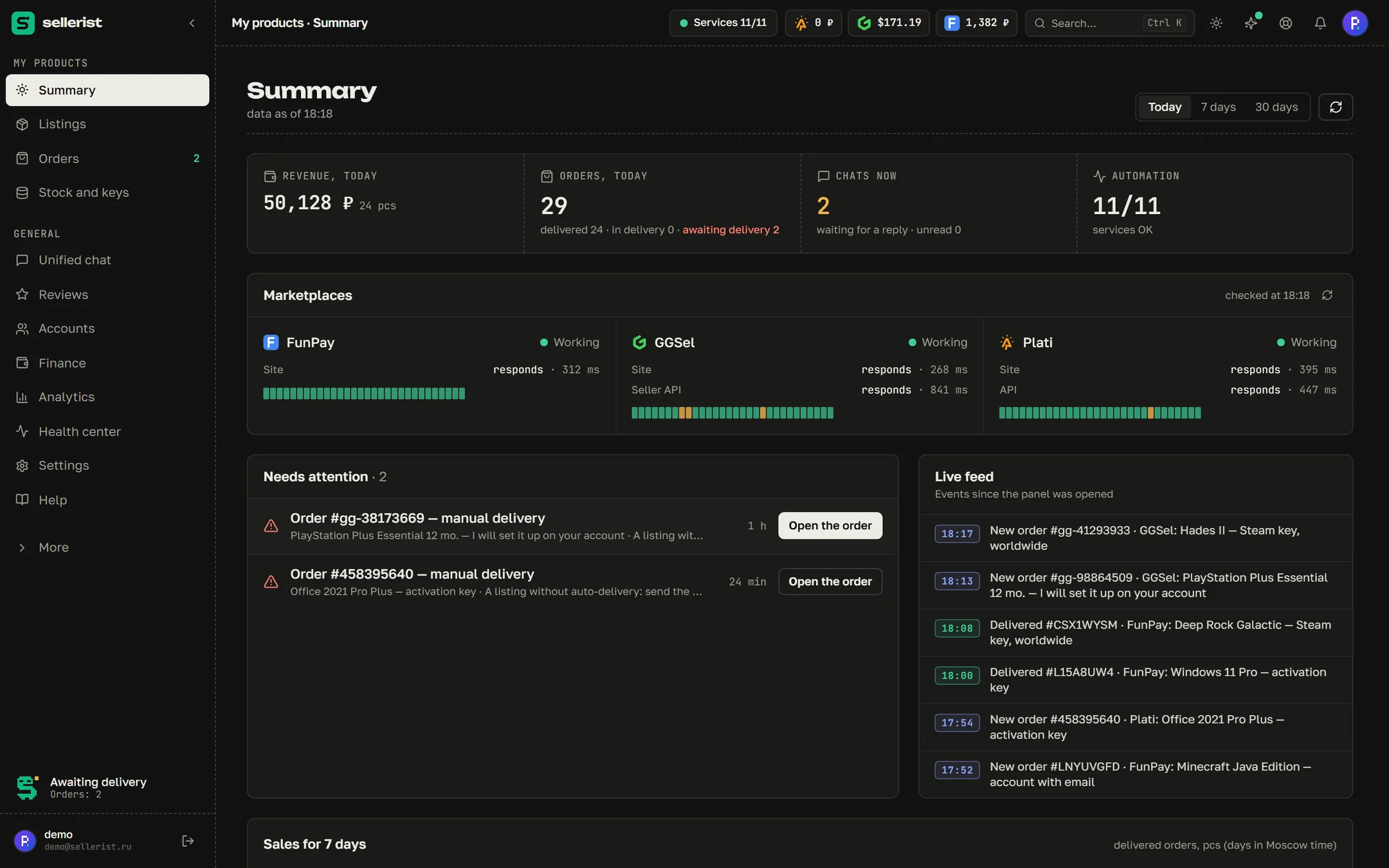Viewport: 1389px width, 868px height.
Task: Expand the More section in sidebar
Action: [107, 547]
